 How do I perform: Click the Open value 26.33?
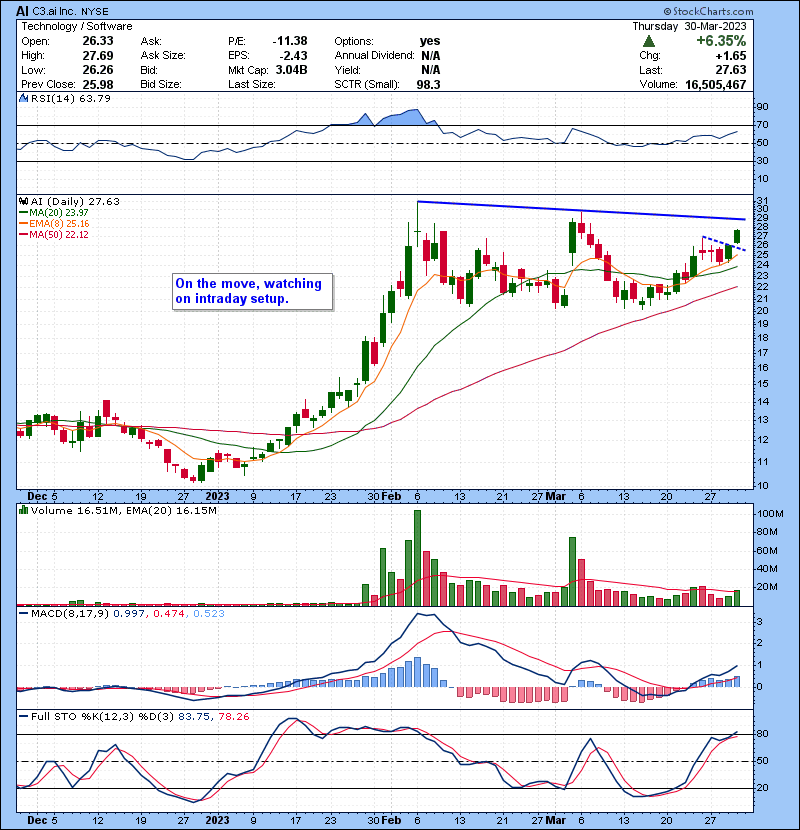[97, 41]
